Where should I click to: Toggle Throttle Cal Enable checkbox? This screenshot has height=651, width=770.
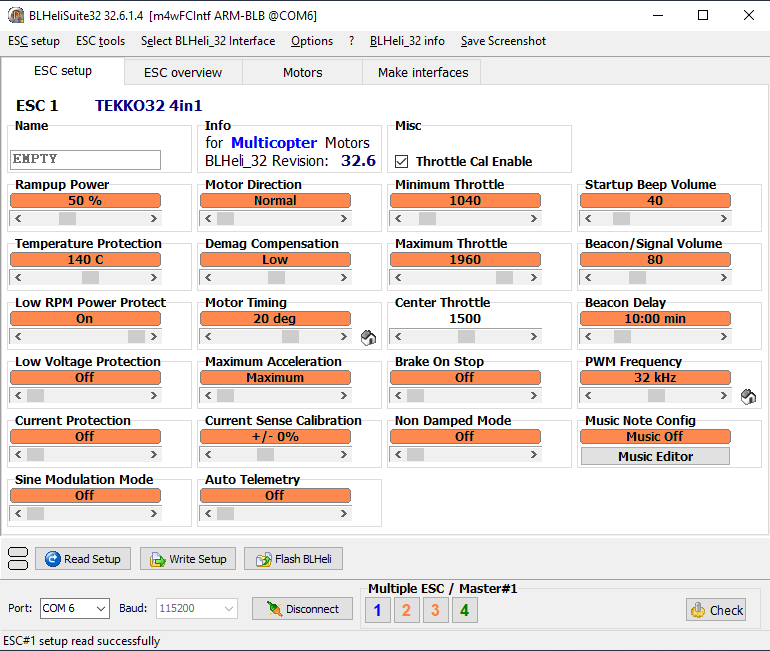[x=402, y=162]
